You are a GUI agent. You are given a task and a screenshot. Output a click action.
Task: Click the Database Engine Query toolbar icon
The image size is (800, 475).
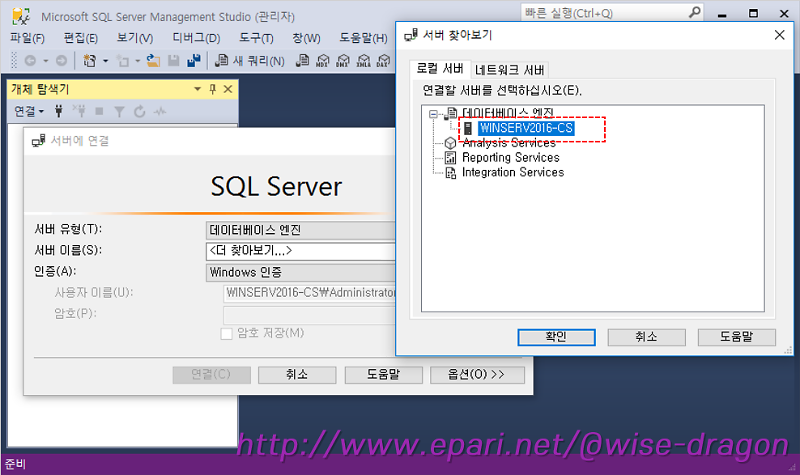(x=303, y=61)
